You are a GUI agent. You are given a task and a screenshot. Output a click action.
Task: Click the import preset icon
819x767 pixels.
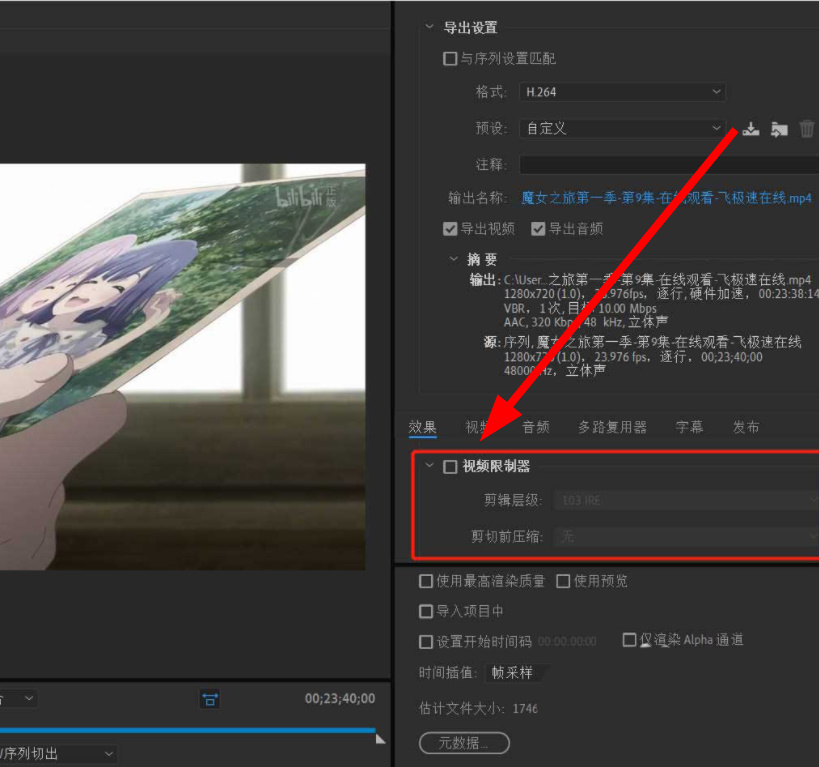coord(779,129)
